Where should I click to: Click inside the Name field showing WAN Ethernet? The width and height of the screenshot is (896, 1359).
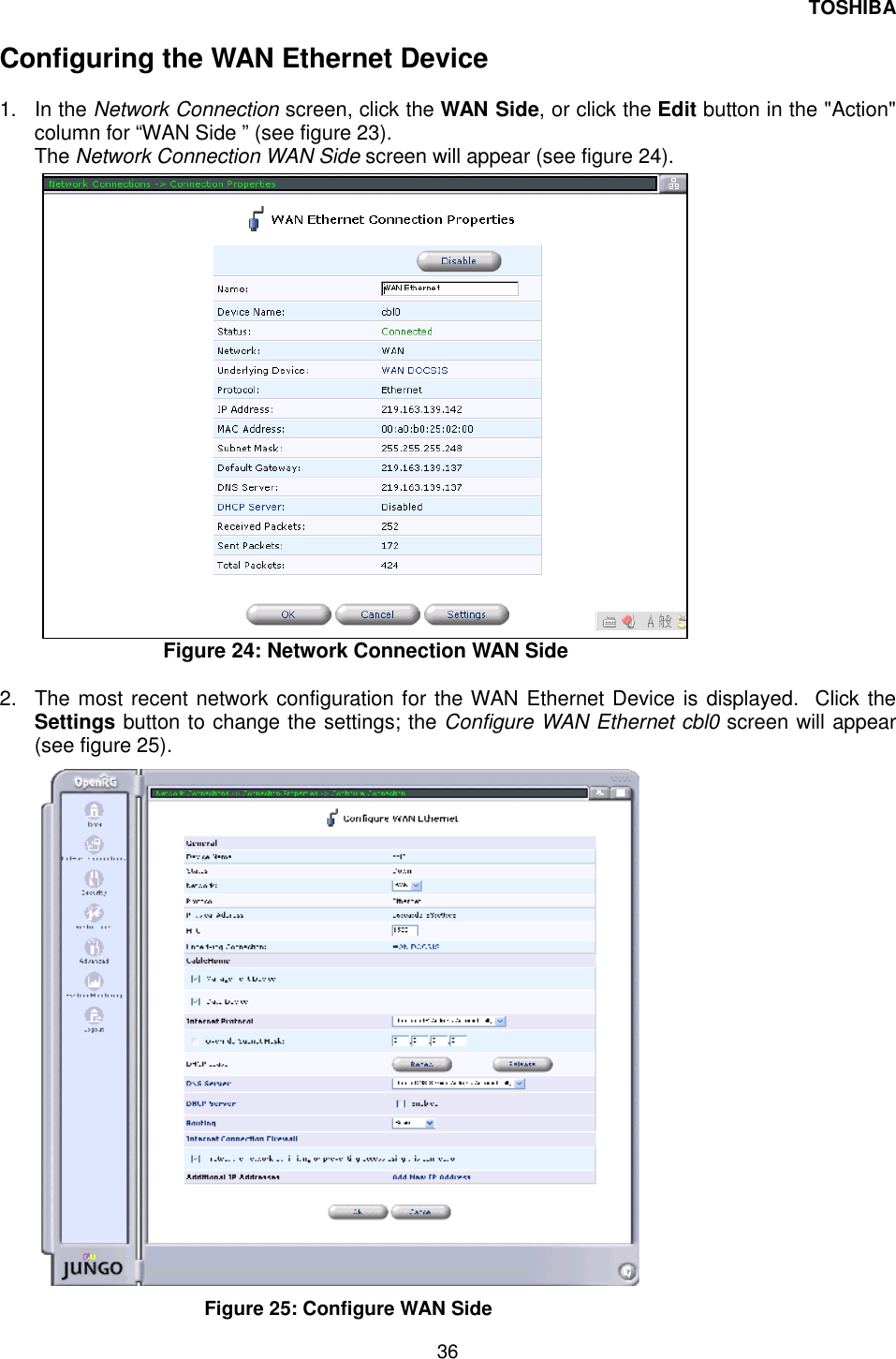click(x=449, y=288)
